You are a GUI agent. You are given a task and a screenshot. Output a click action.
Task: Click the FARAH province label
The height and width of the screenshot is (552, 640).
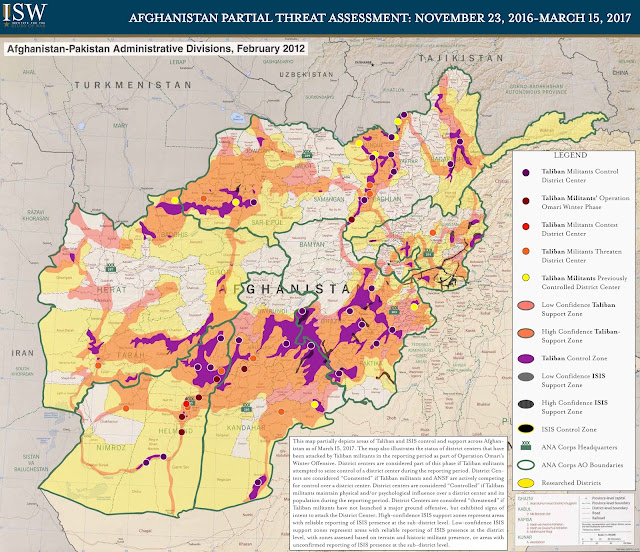coord(131,355)
